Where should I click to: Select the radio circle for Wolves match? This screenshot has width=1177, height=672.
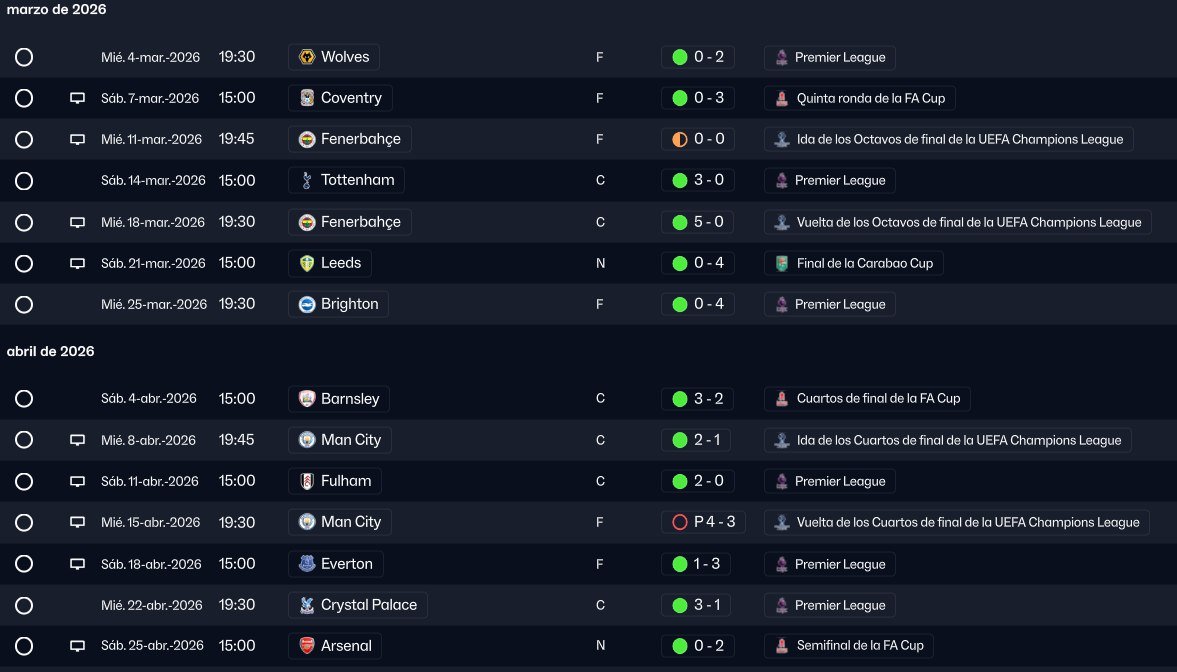(24, 57)
